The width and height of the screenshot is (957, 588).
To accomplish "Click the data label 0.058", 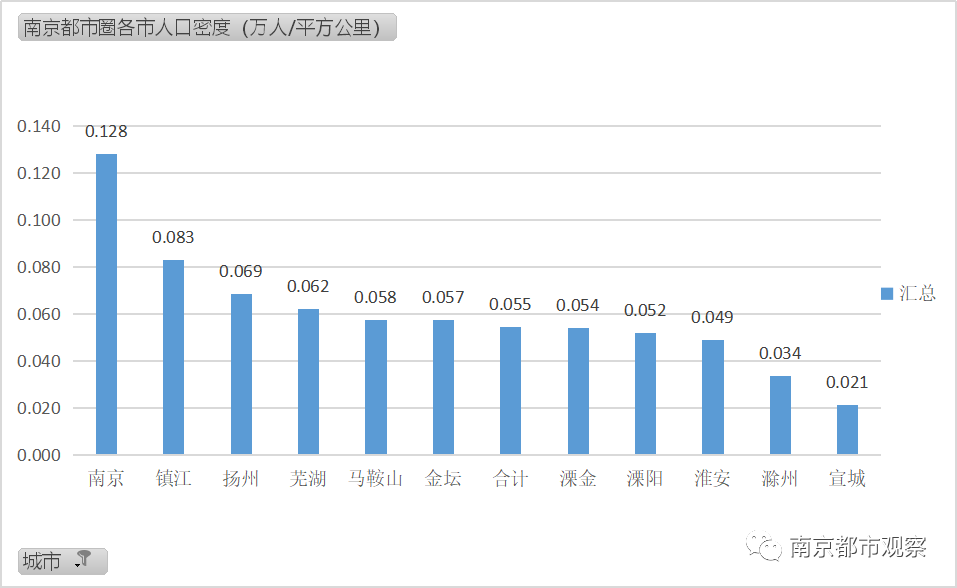I will (375, 297).
